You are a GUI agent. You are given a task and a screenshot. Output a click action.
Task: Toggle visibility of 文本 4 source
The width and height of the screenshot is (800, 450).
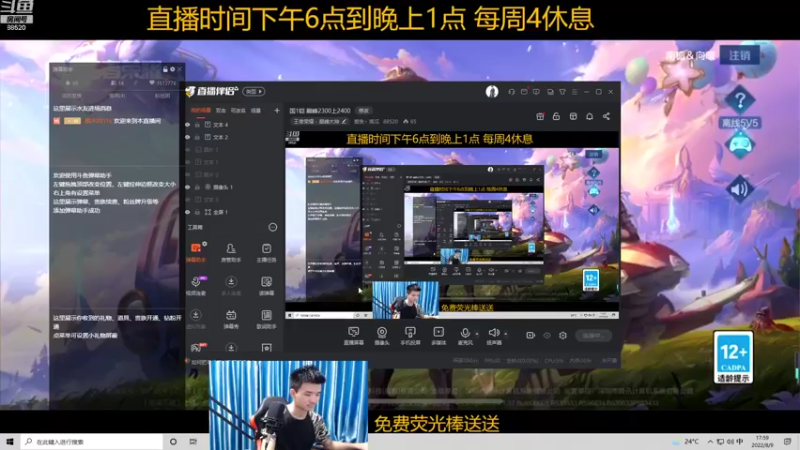[x=188, y=124]
